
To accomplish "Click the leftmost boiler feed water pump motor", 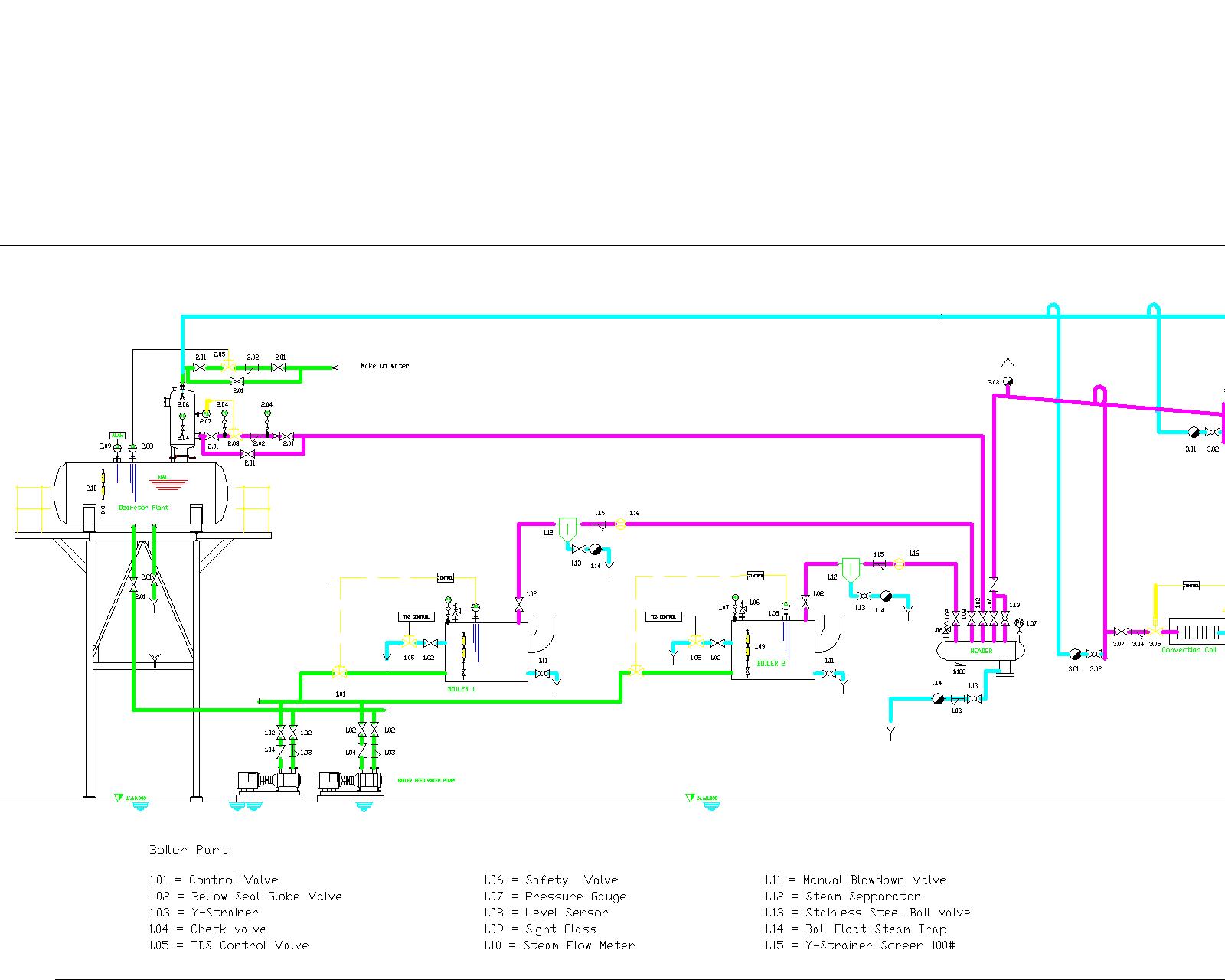I will pyautogui.click(x=250, y=781).
